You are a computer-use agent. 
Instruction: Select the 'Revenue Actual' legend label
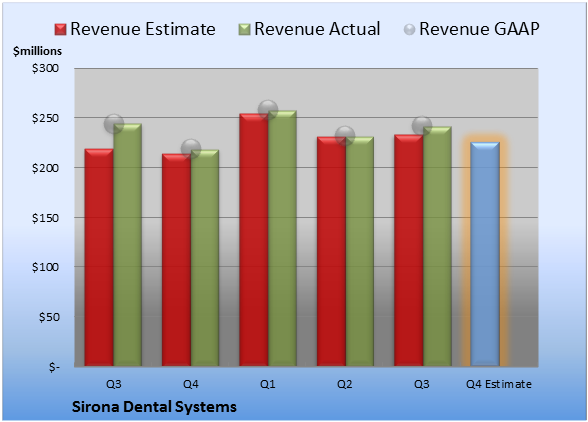click(317, 29)
